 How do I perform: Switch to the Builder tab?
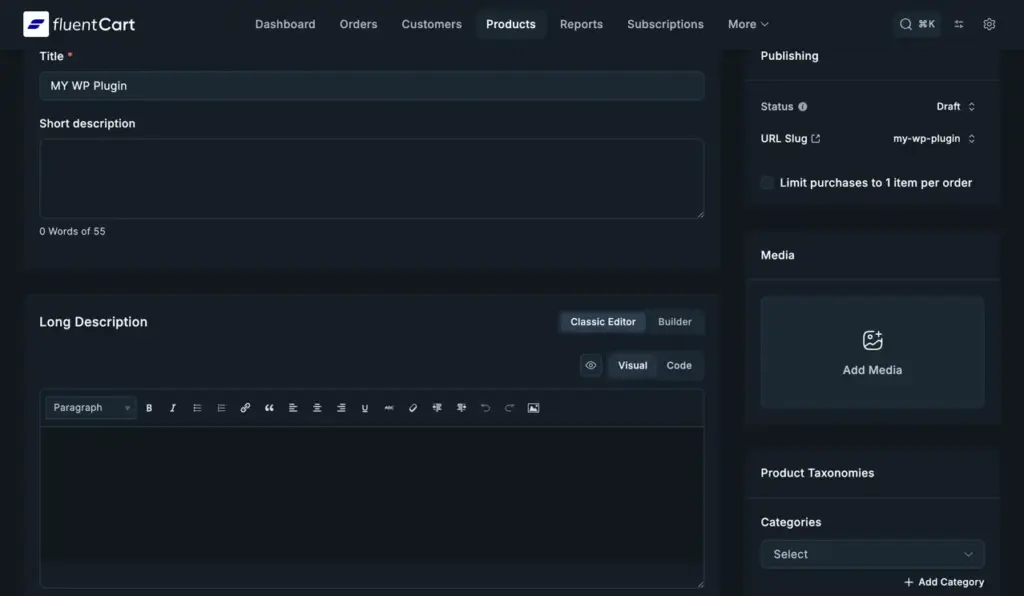click(x=675, y=322)
